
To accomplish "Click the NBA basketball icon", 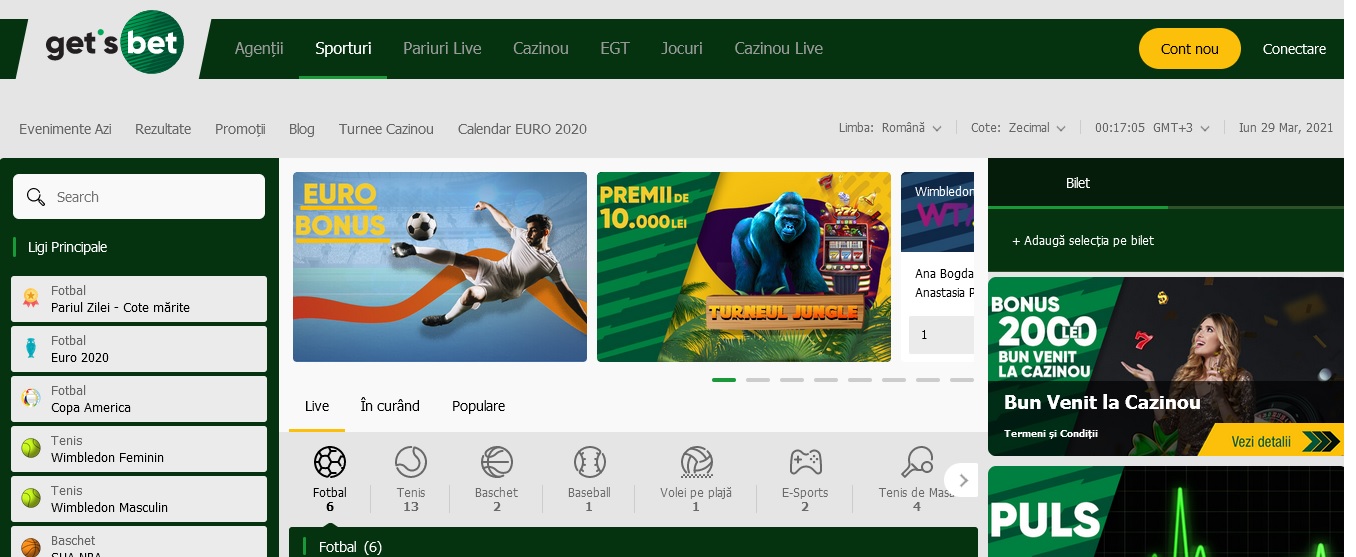I will 31,547.
